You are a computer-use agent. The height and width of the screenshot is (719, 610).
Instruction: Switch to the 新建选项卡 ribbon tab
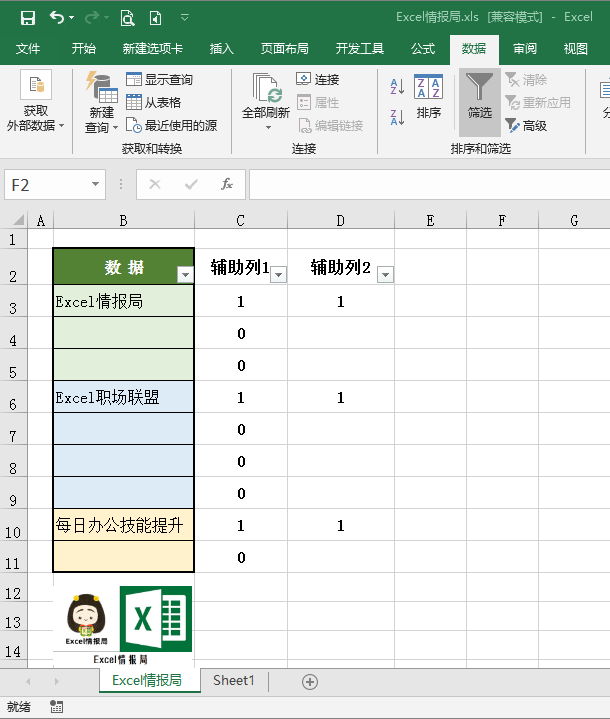coord(153,49)
